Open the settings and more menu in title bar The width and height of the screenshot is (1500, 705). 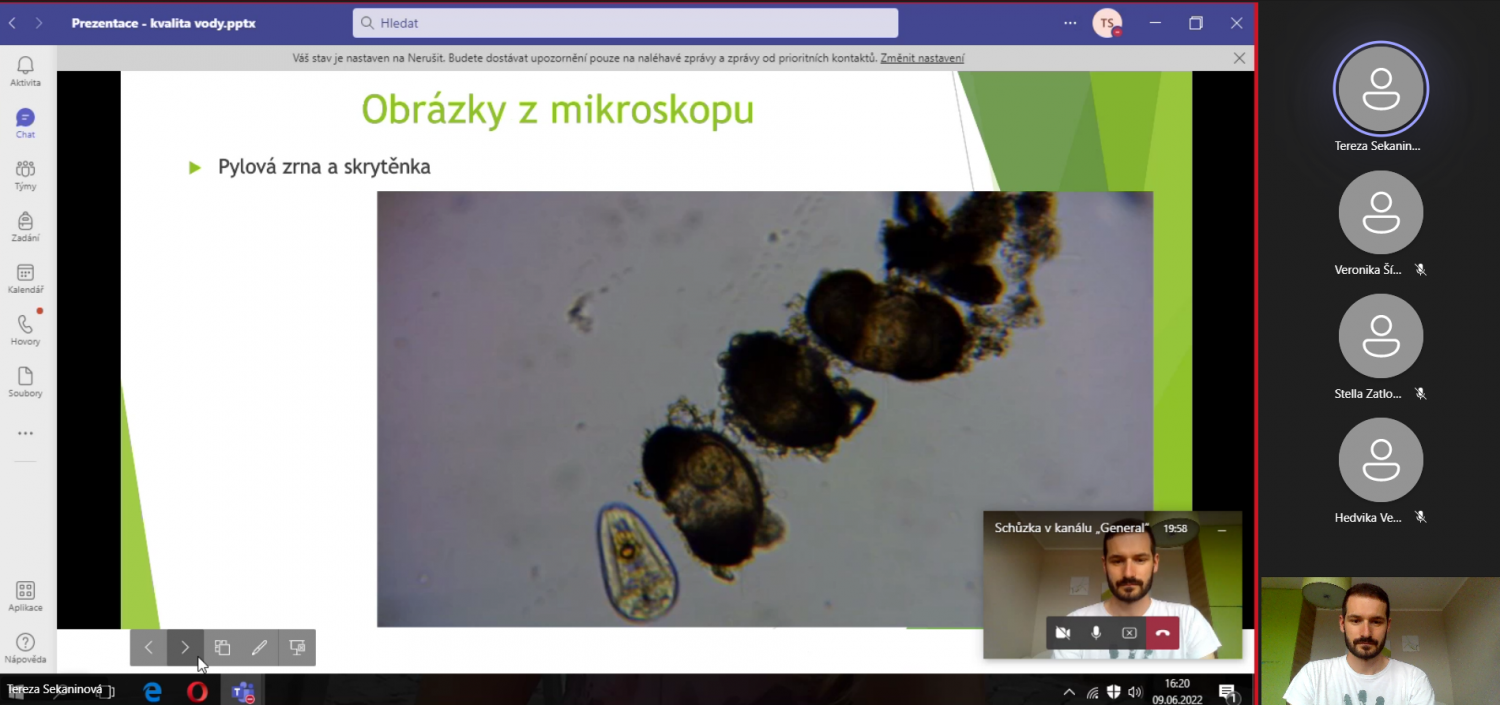(1071, 23)
